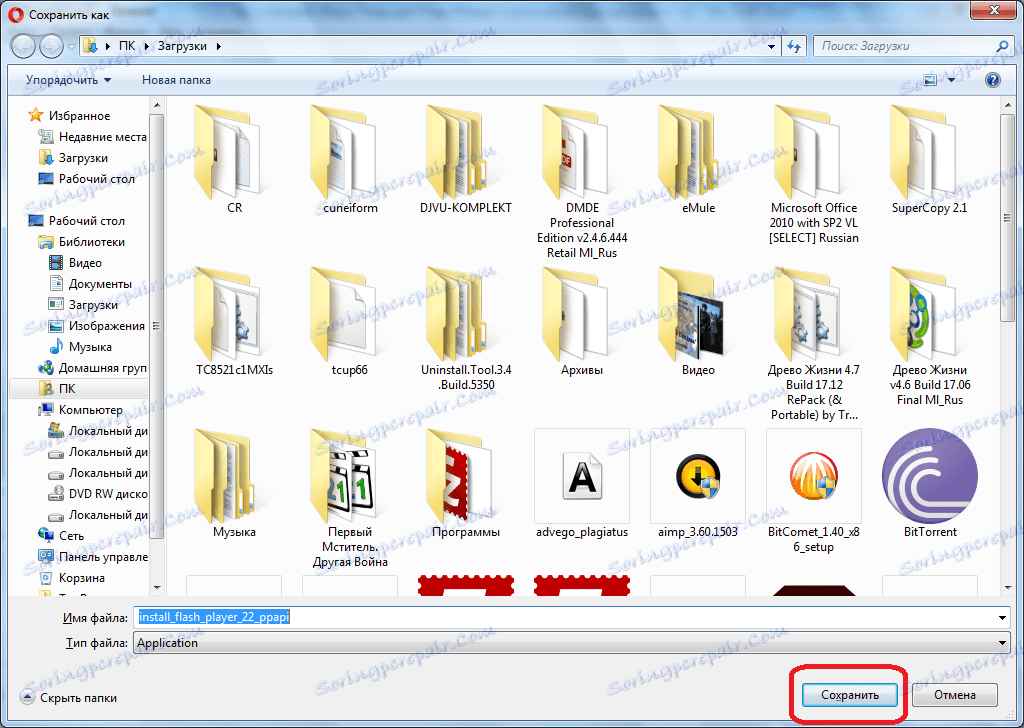
Task: Click the Back navigation arrow
Action: click(x=24, y=46)
